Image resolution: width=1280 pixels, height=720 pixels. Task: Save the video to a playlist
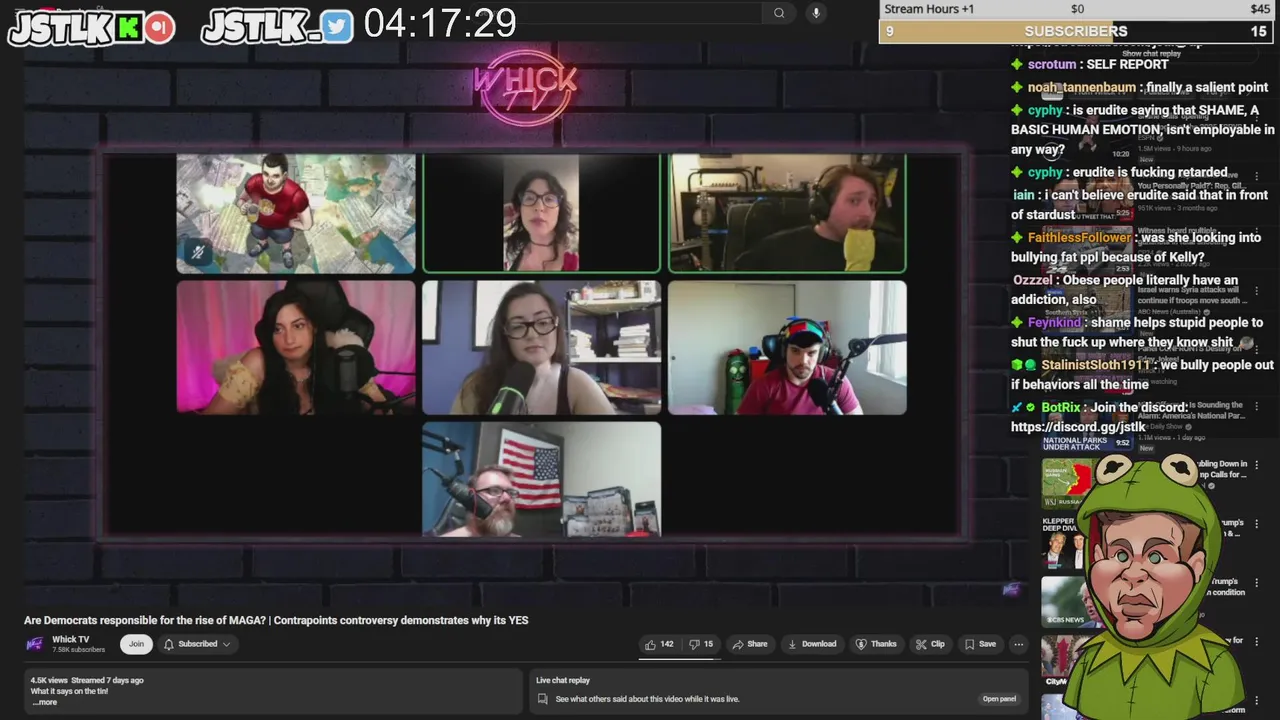tap(979, 644)
